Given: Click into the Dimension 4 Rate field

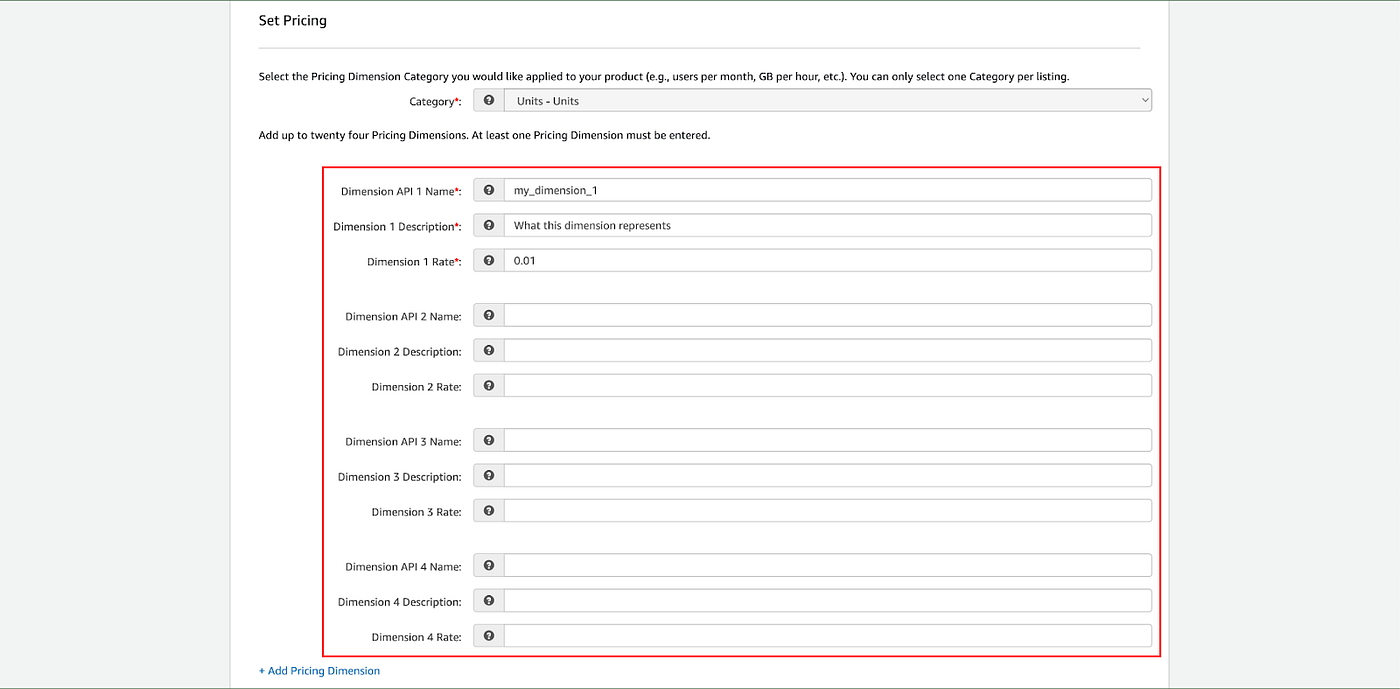Looking at the screenshot, I should (828, 635).
